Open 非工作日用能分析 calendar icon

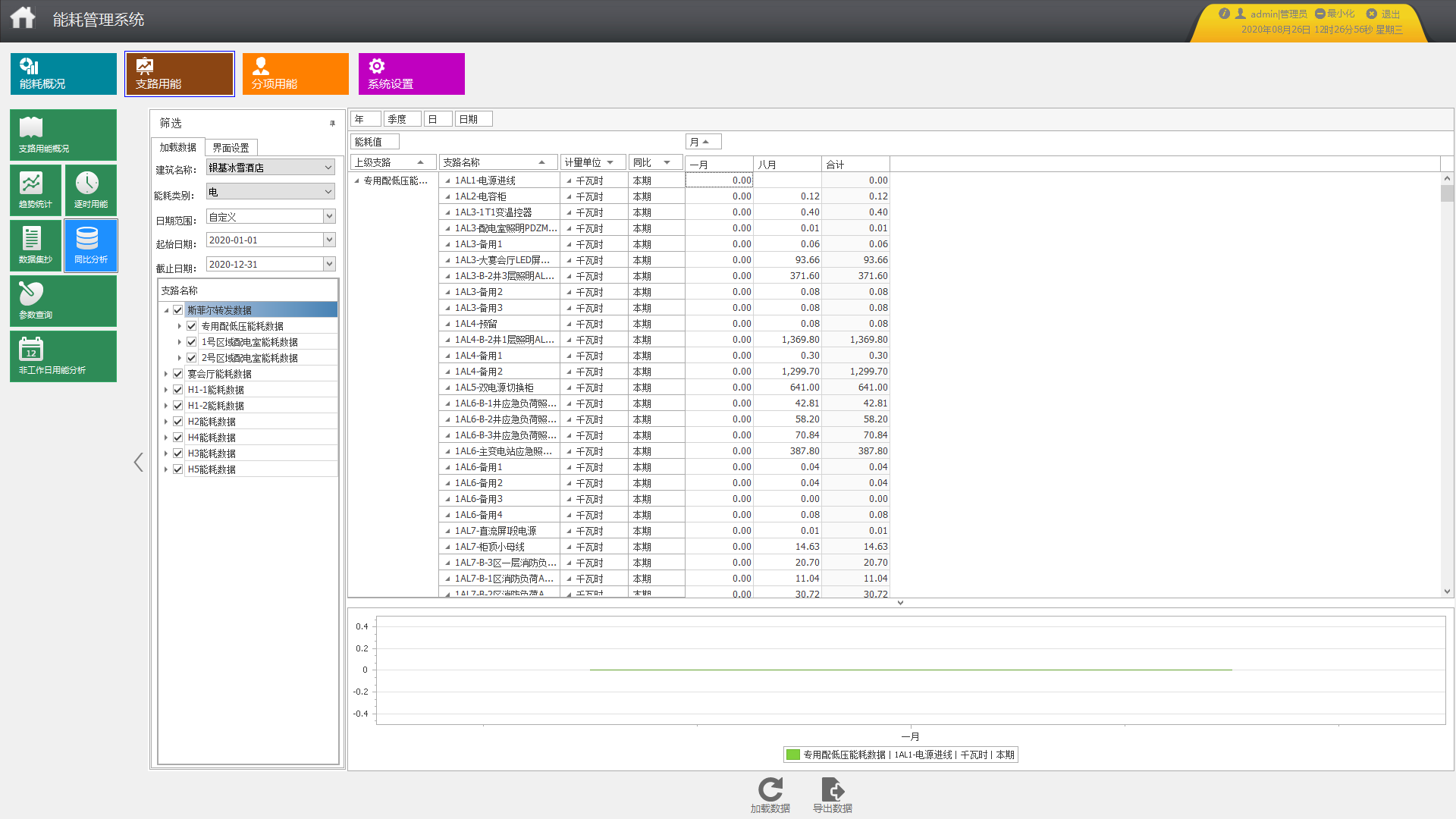click(63, 356)
